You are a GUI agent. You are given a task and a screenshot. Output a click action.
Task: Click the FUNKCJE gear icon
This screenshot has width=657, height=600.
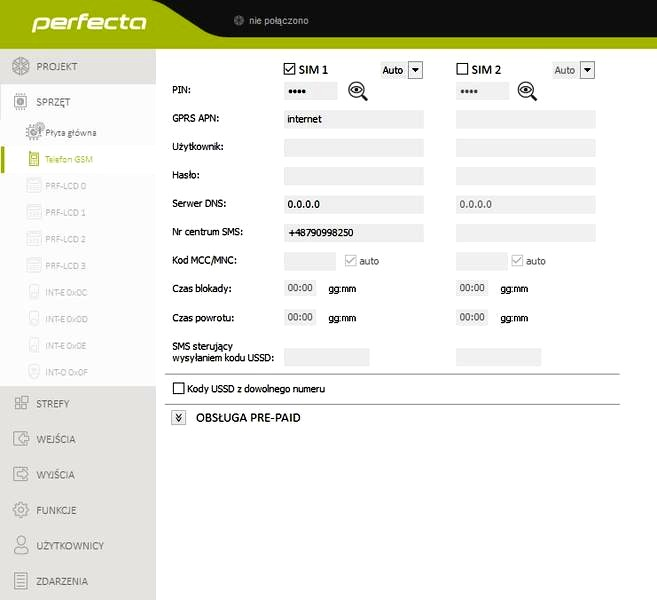pos(21,510)
